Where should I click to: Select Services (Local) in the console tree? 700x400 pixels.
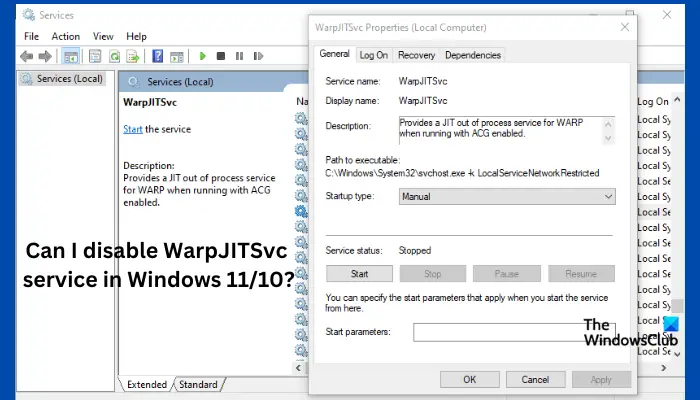62,79
